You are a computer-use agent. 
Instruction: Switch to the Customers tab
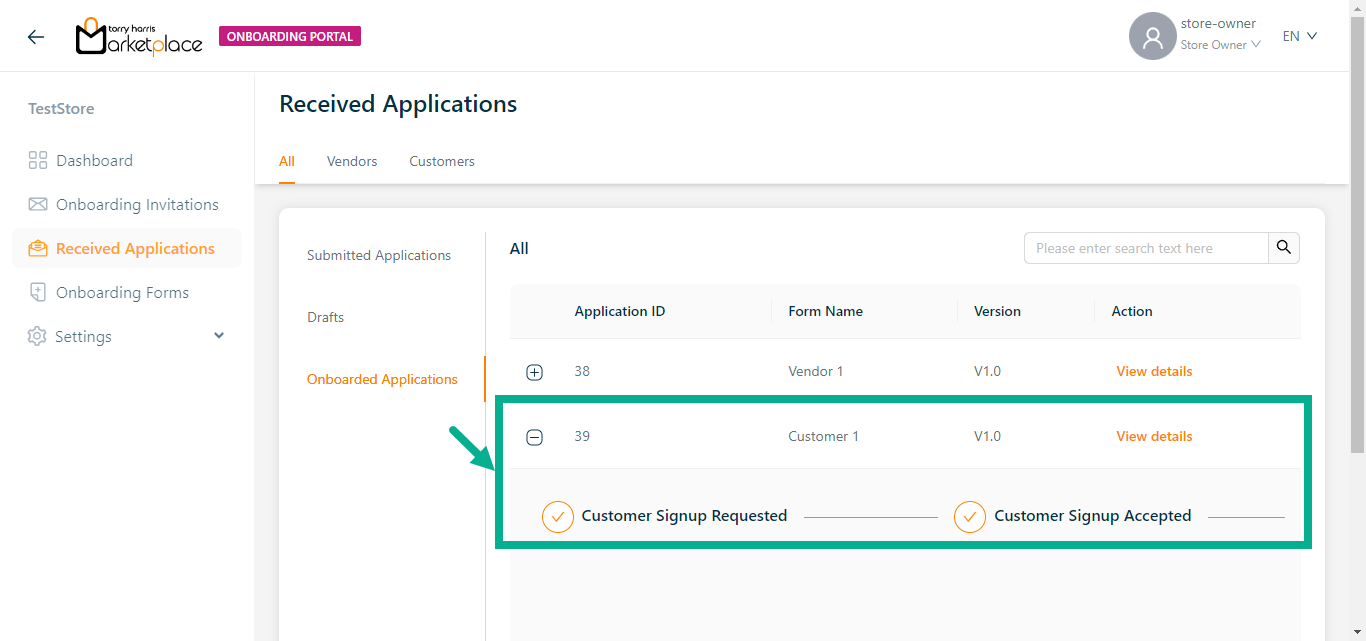(x=442, y=161)
